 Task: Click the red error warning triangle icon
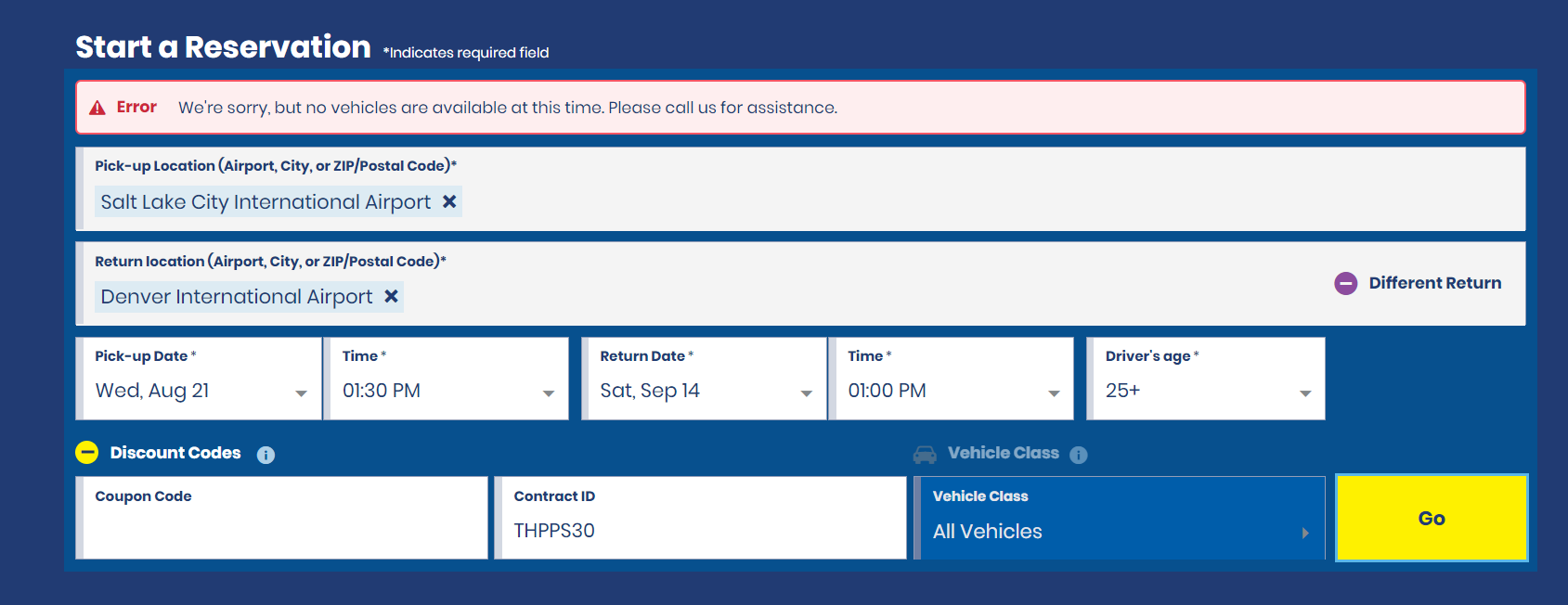(x=97, y=108)
